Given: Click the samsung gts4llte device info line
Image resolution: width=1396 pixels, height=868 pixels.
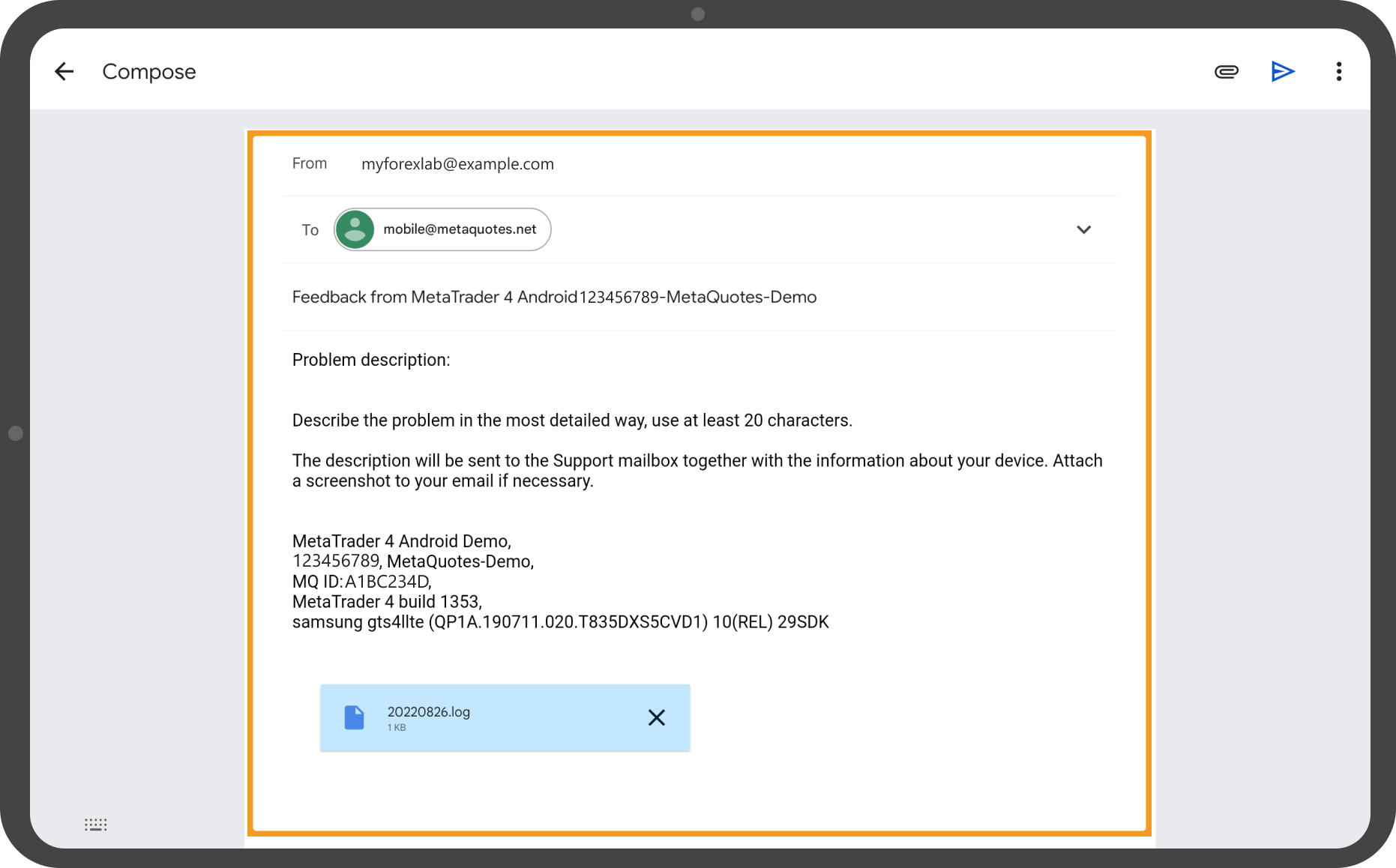Looking at the screenshot, I should pos(560,622).
